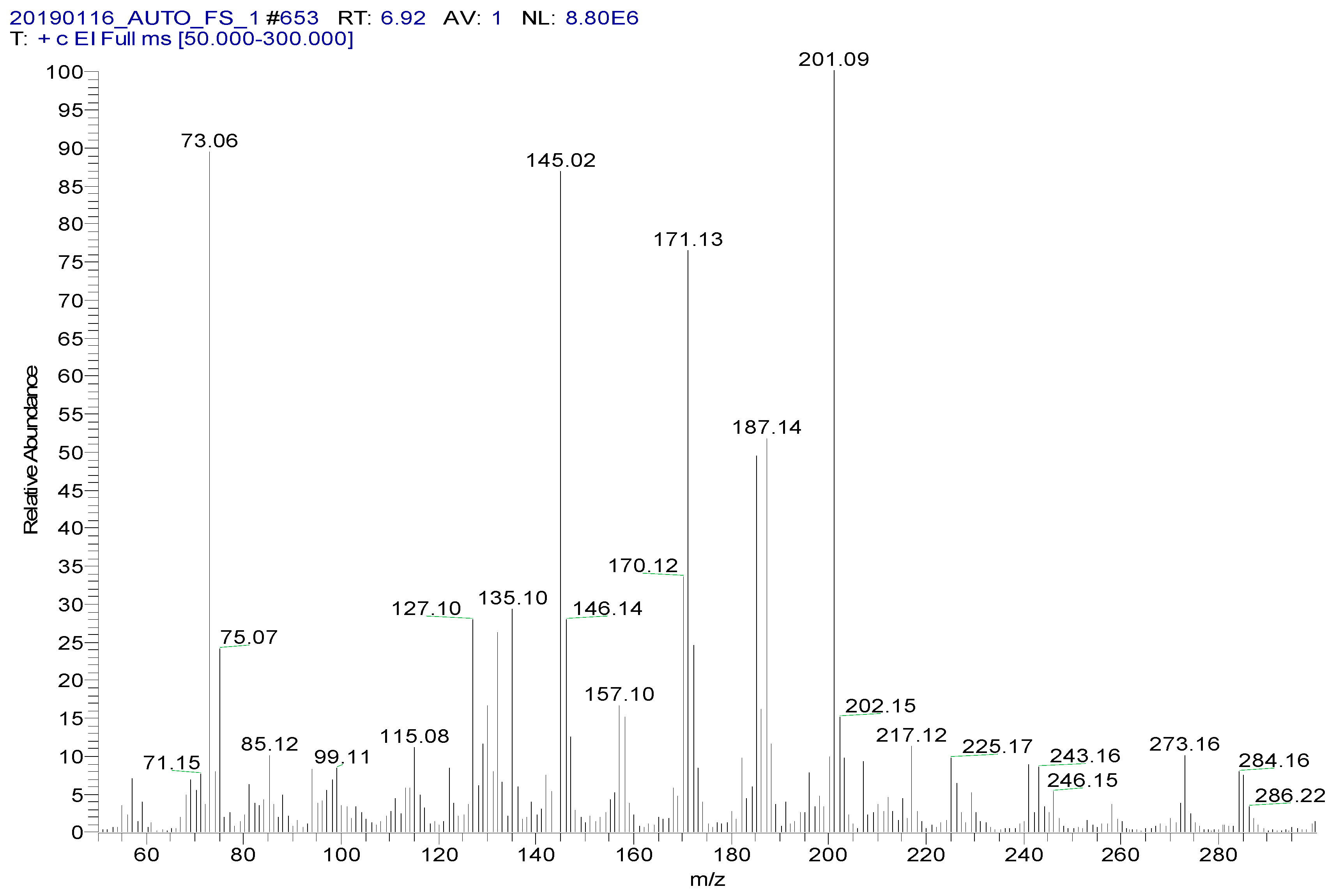Screen dimensions: 1335x896
Task: Click the base peak label 201.09
Action: pos(833,59)
